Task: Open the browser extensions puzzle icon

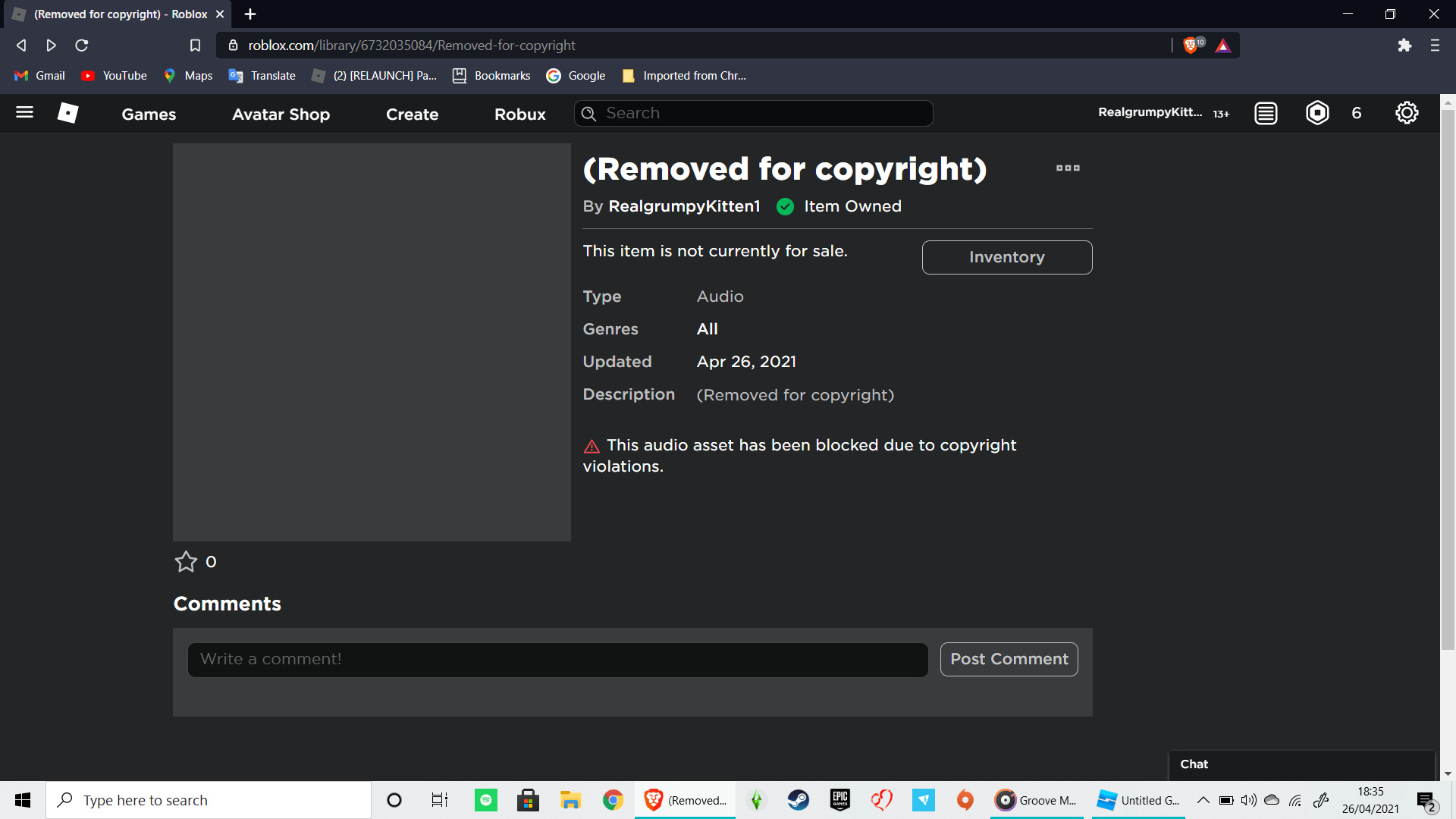Action: pos(1404,45)
